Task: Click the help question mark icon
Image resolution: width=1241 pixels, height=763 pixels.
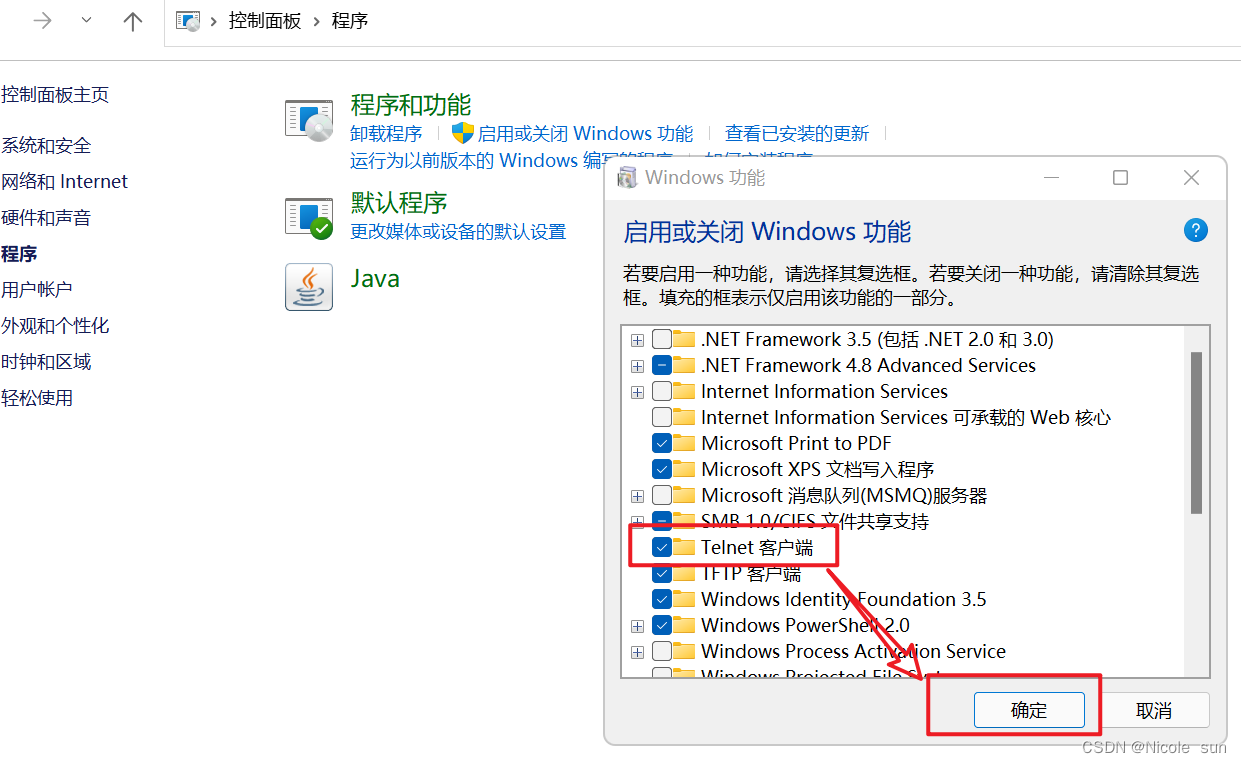Action: (1196, 230)
